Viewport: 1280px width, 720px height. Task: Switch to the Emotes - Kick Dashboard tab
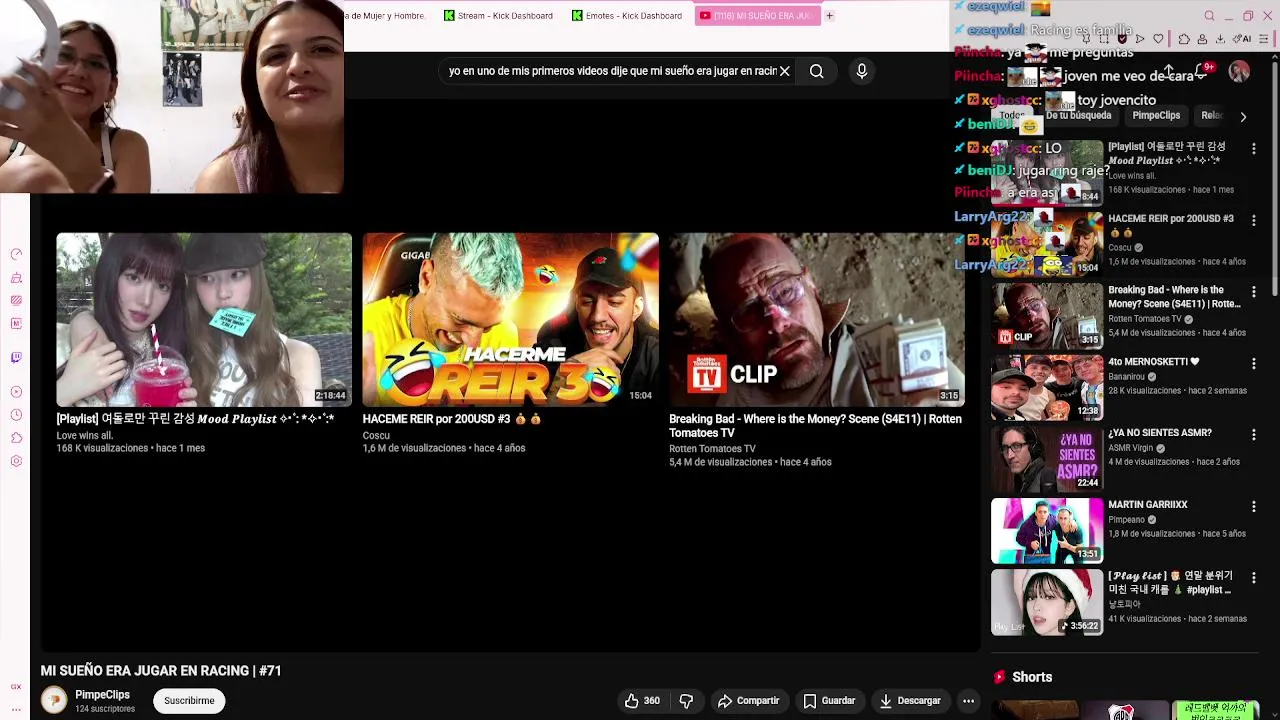(x=626, y=15)
